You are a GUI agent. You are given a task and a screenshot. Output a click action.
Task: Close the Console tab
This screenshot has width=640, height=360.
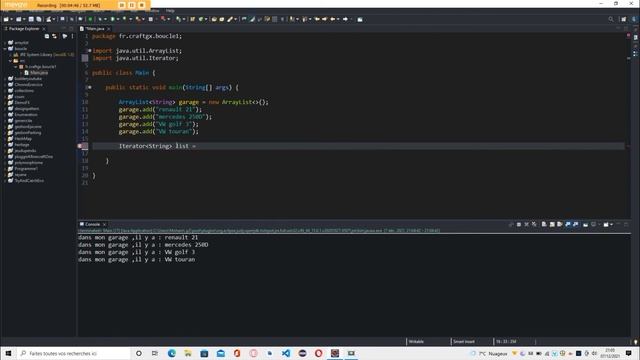(104, 224)
